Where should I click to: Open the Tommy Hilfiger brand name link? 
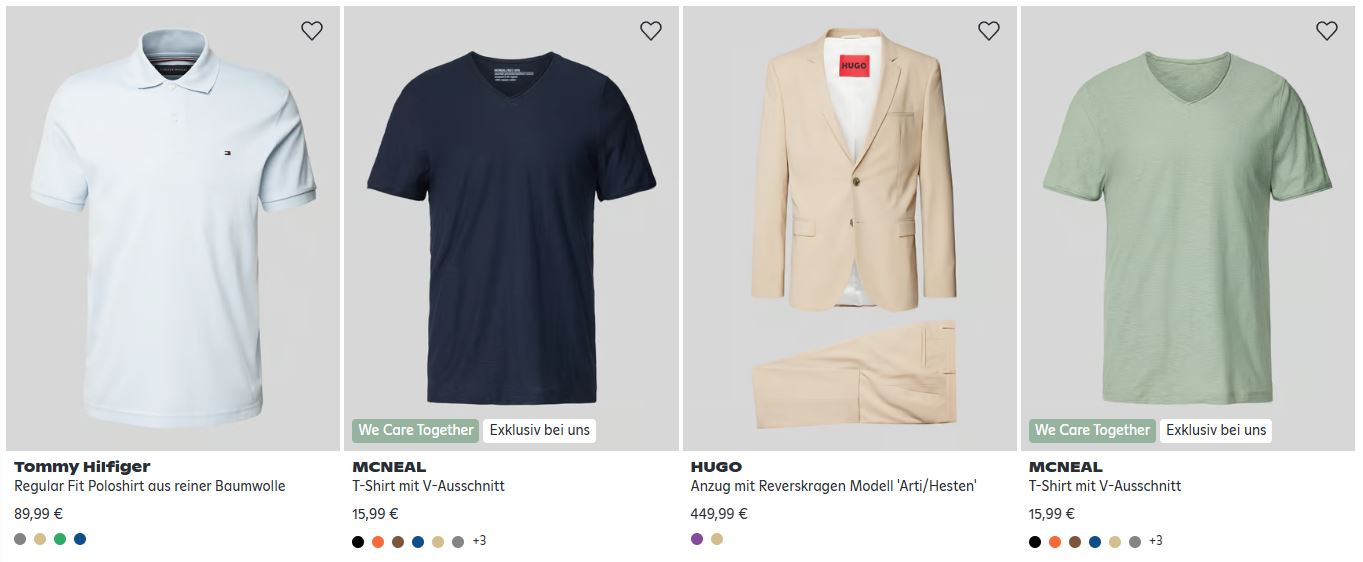click(x=82, y=466)
